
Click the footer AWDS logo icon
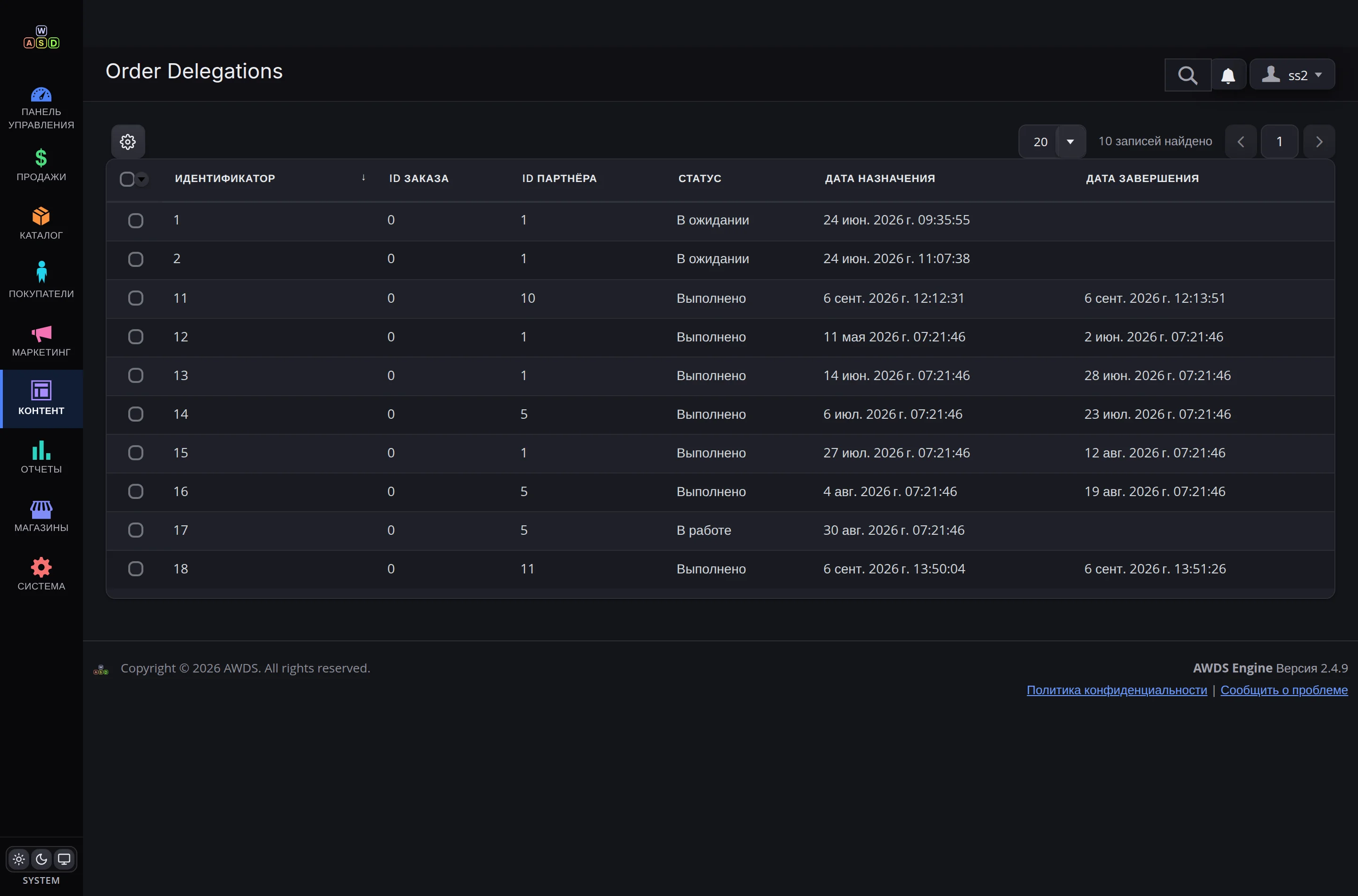point(101,669)
